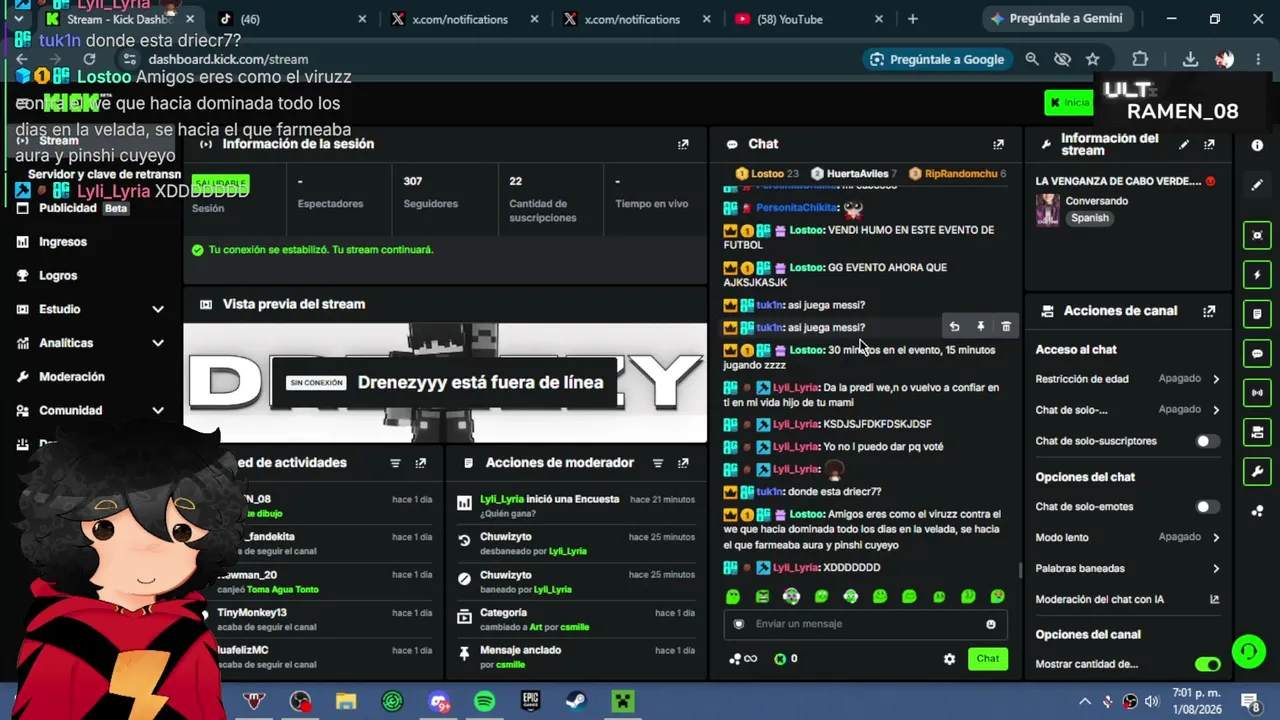Click the broadcast signal icon in right rail
The width and height of the screenshot is (1280, 720).
(1257, 393)
